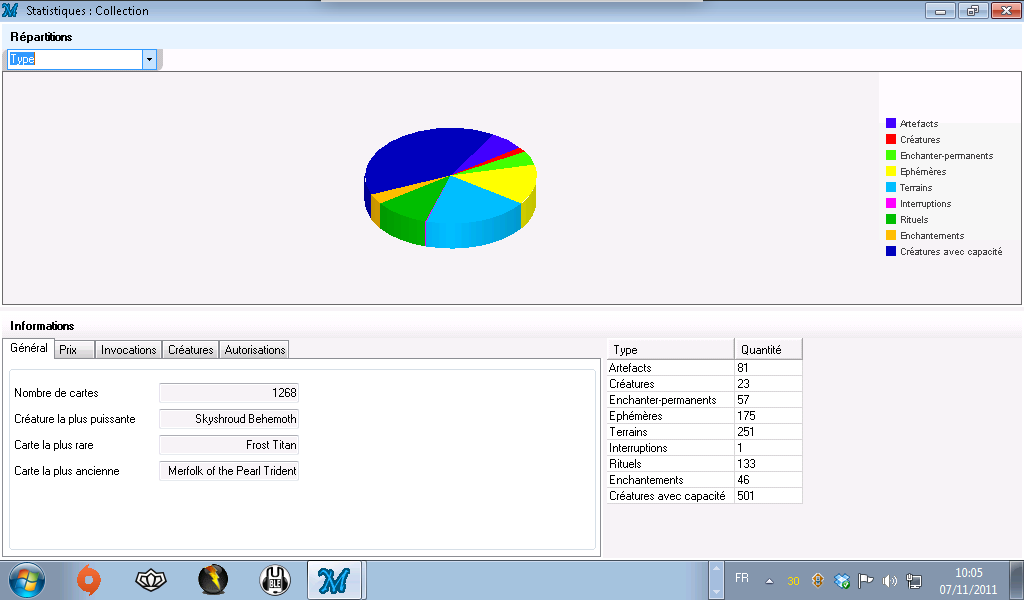Select the Ephémères table row

pos(705,416)
